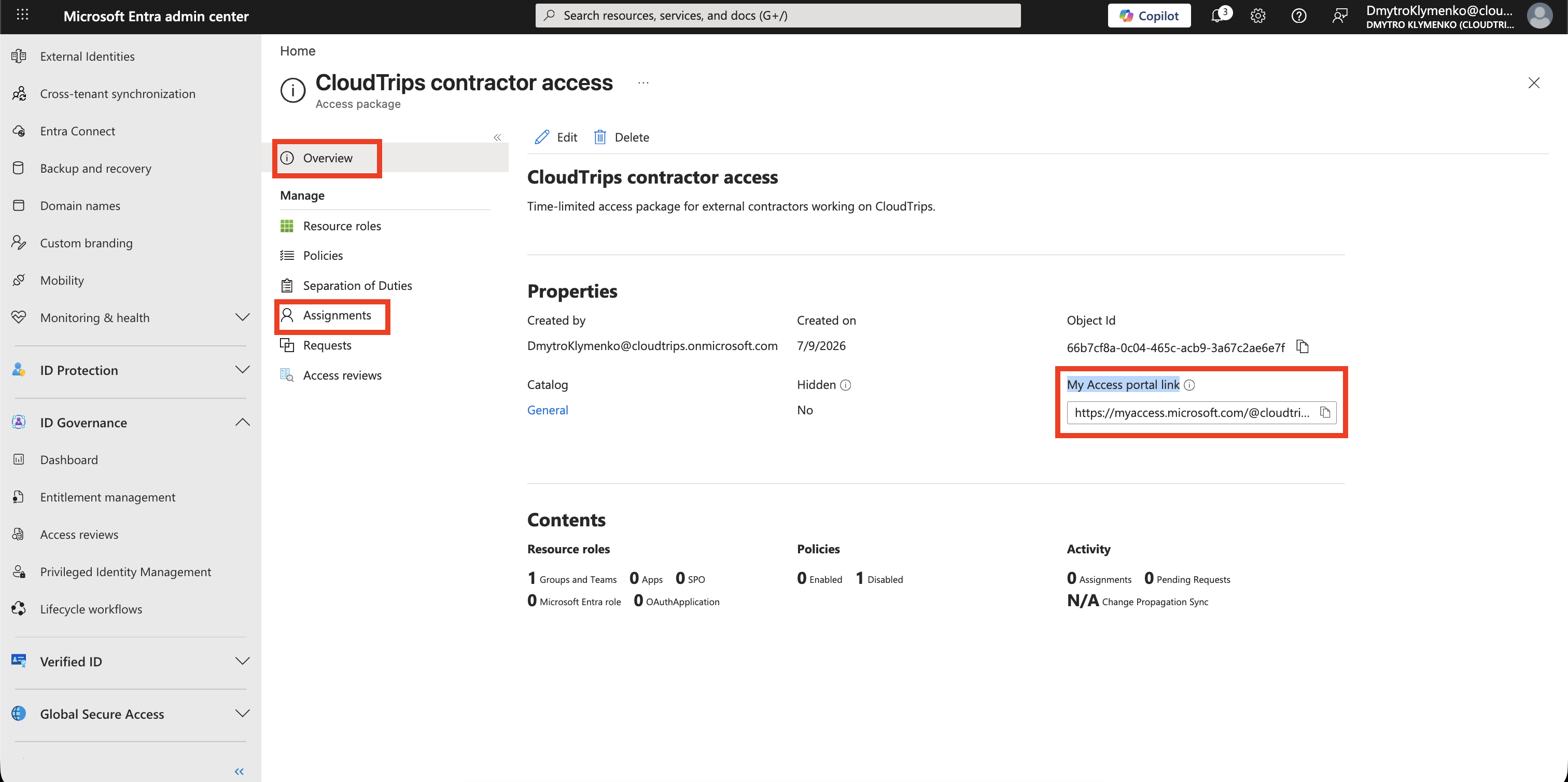
Task: Click the access package info icon by title
Action: (293, 90)
